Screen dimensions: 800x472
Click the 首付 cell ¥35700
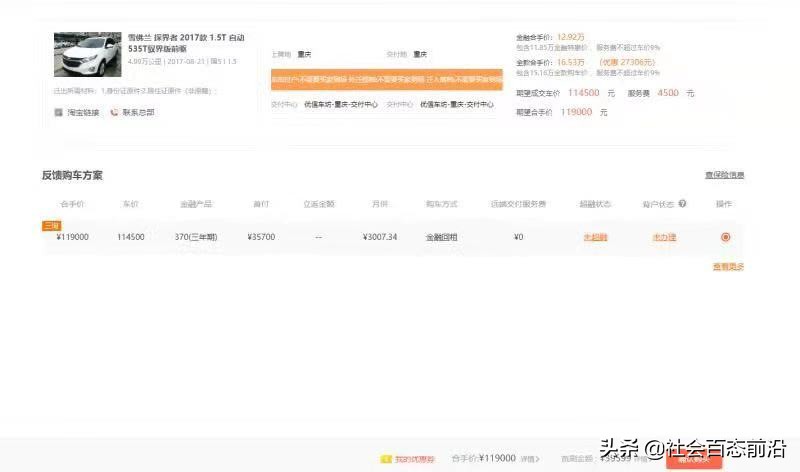[261, 237]
